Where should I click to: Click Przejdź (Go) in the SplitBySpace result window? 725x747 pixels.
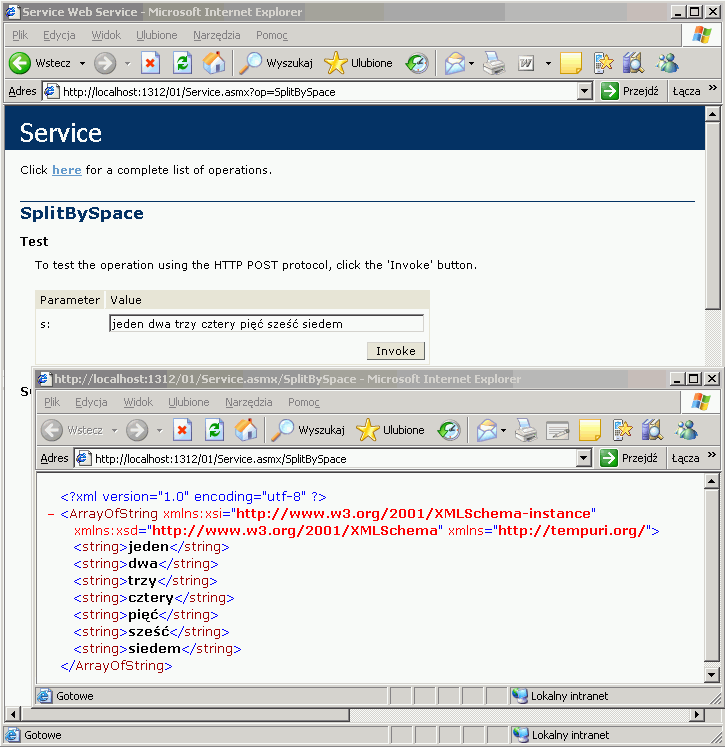tap(629, 458)
